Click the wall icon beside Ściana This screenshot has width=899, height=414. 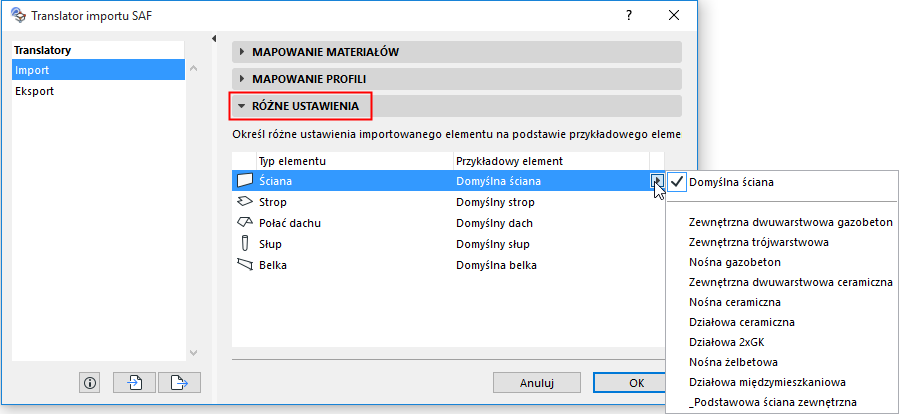245,181
